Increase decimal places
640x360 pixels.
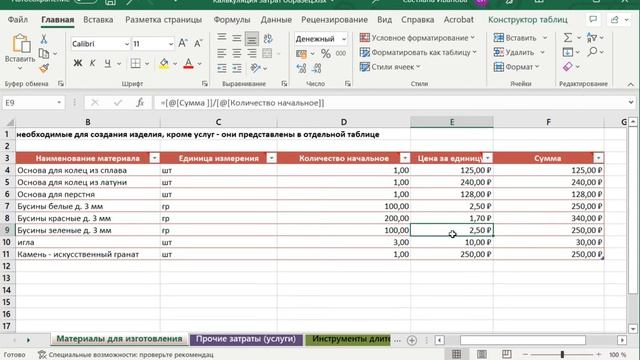301,68
